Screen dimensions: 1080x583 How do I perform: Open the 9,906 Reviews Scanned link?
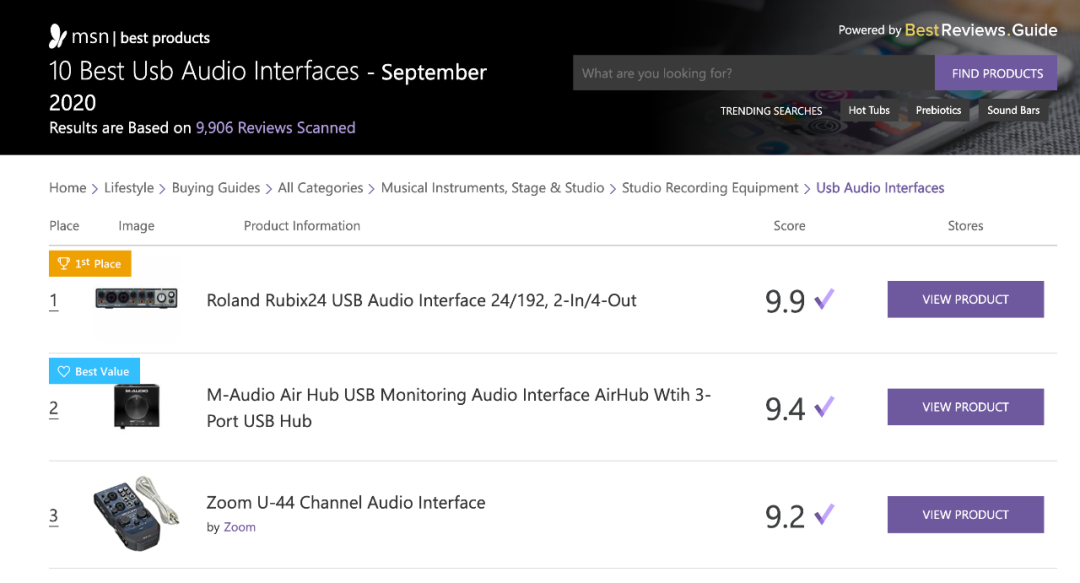(276, 127)
